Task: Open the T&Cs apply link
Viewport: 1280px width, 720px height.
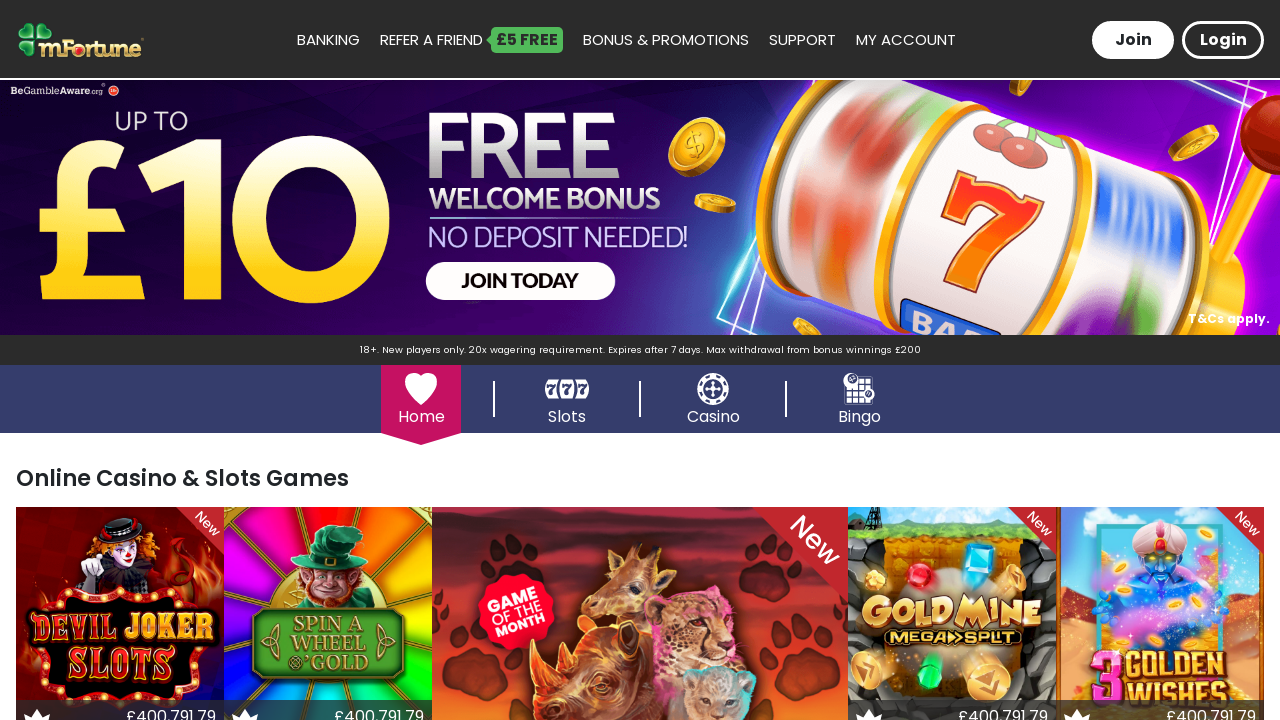Action: (1229, 319)
